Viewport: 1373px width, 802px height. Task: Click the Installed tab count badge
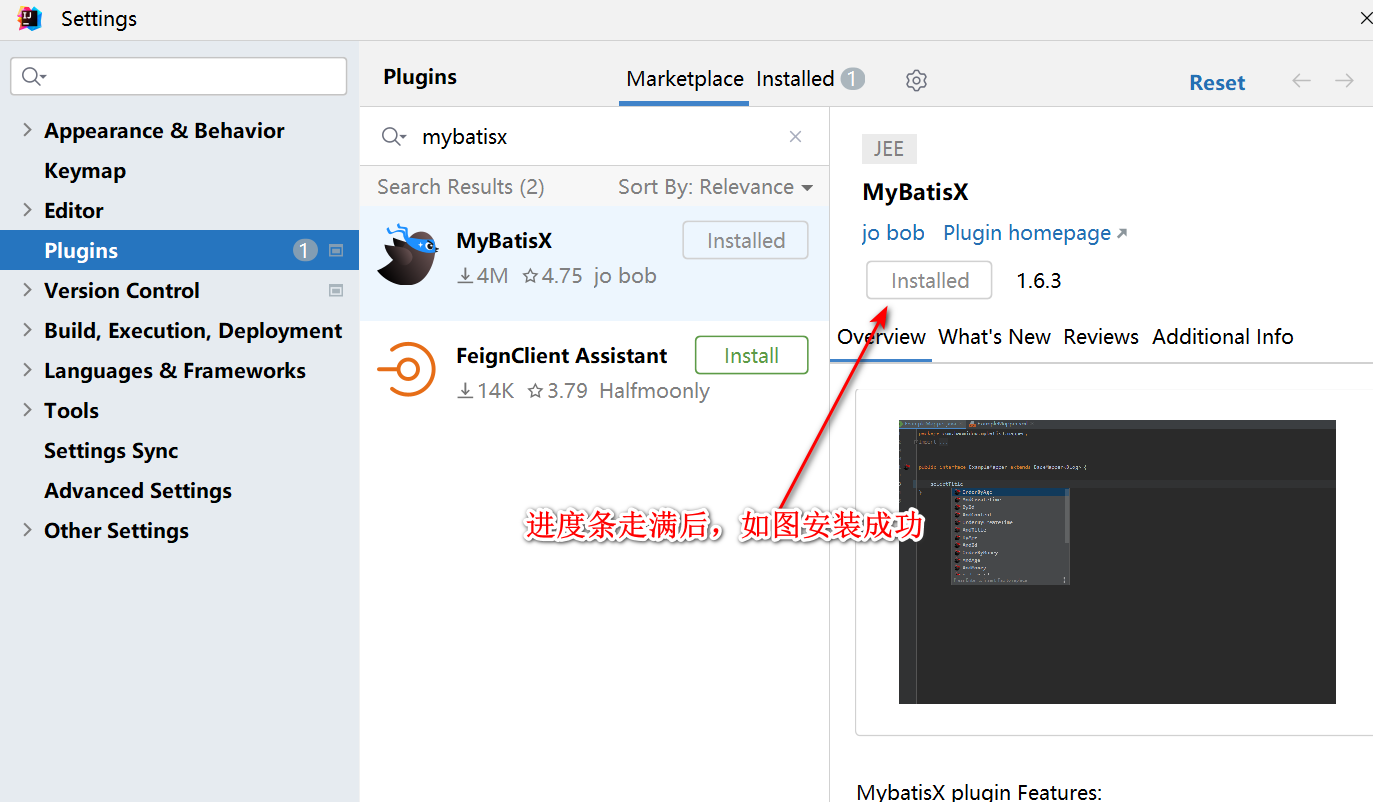852,78
